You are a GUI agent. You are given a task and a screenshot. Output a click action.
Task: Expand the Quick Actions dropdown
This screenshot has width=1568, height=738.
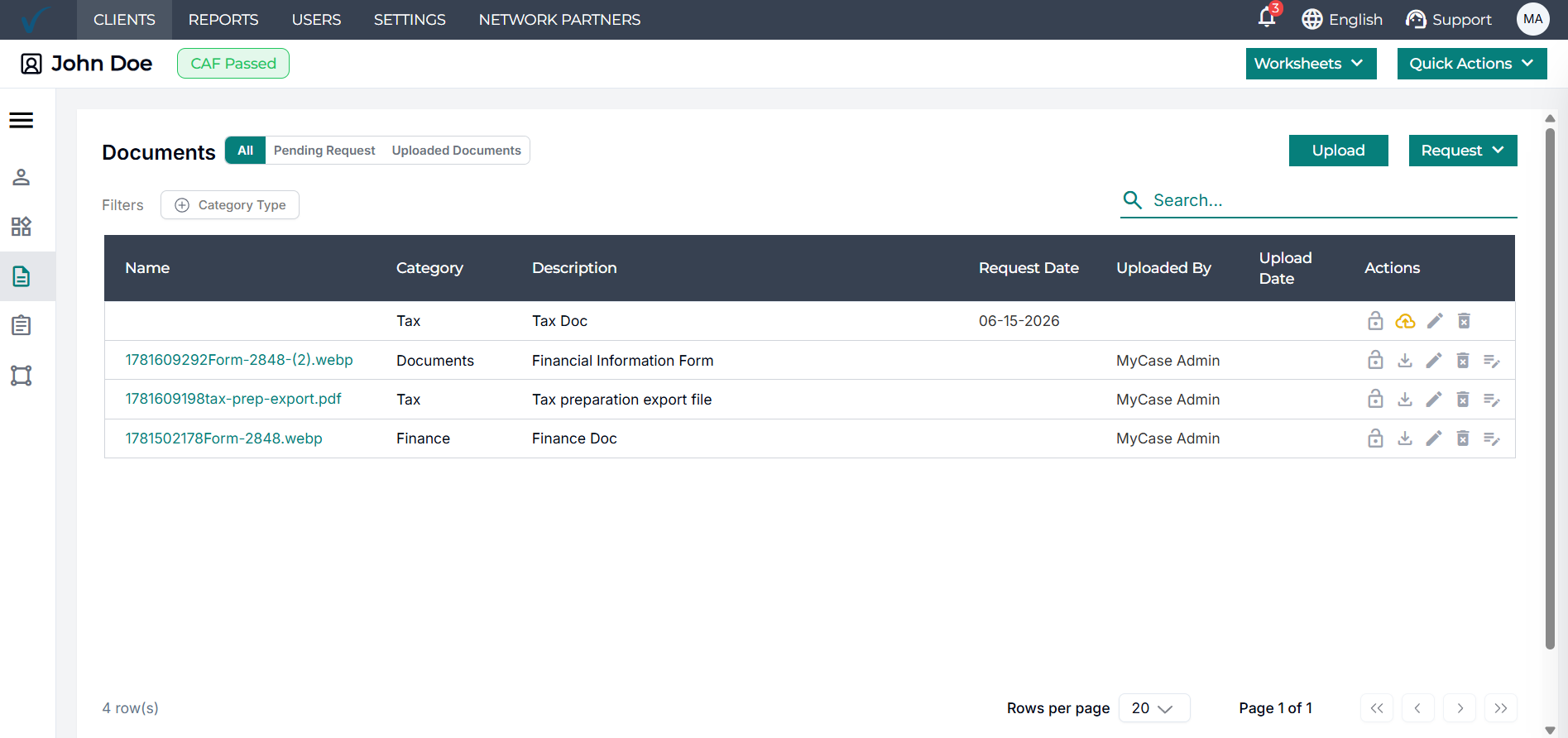[x=1472, y=64]
